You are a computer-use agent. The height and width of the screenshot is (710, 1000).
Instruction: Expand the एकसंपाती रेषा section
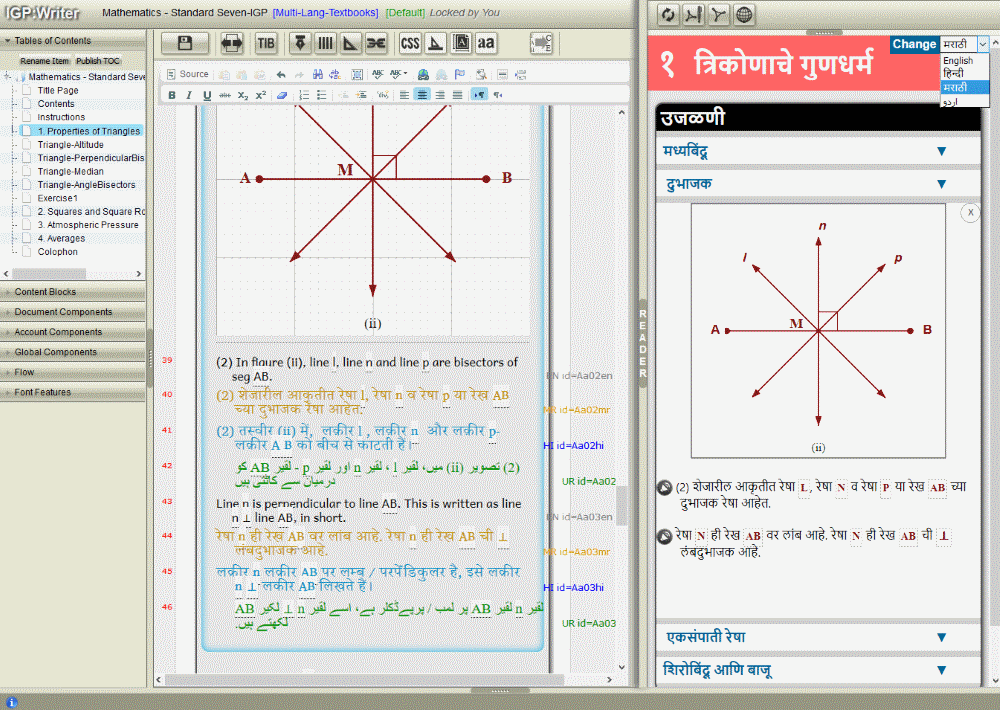[x=818, y=637]
